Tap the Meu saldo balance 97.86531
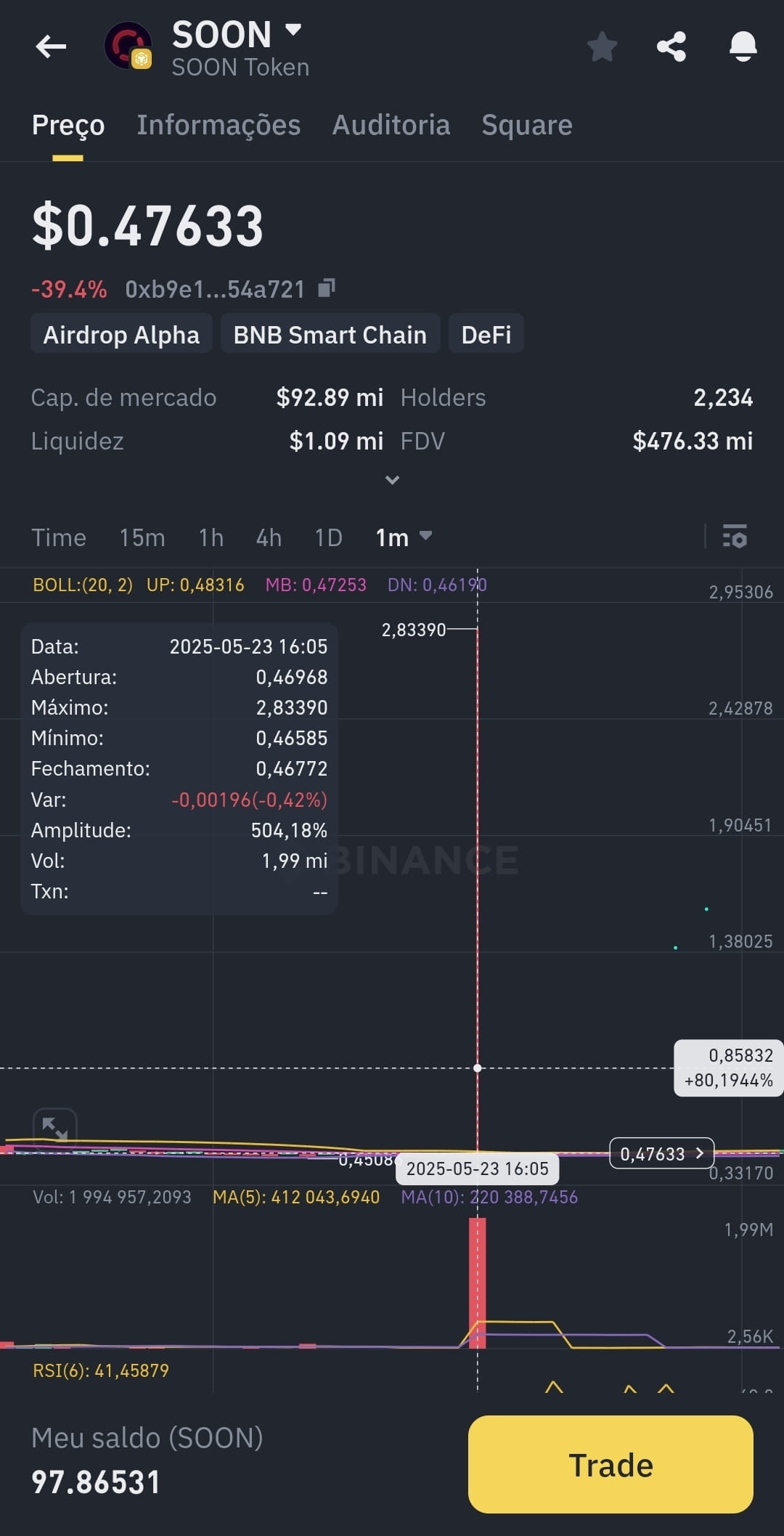 tap(96, 1482)
